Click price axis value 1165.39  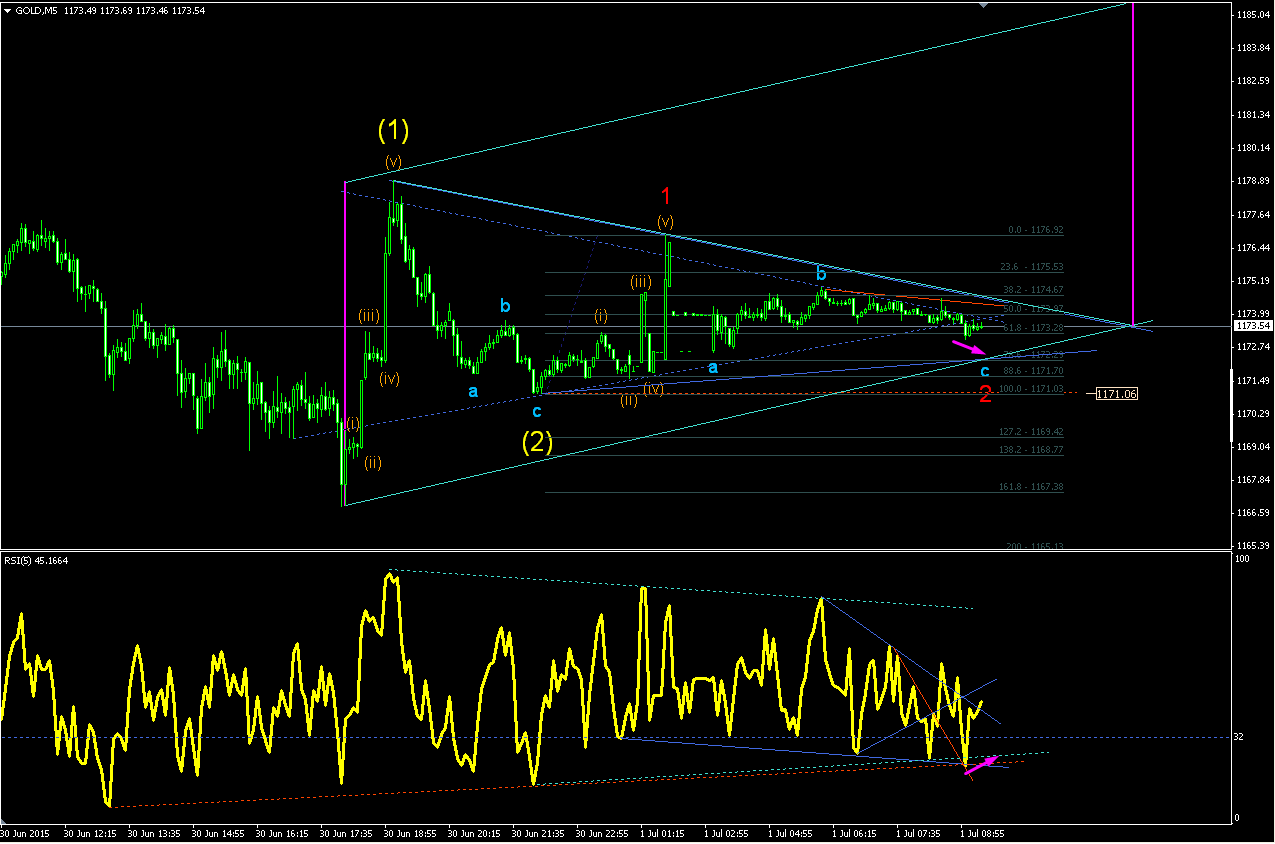click(x=1253, y=546)
